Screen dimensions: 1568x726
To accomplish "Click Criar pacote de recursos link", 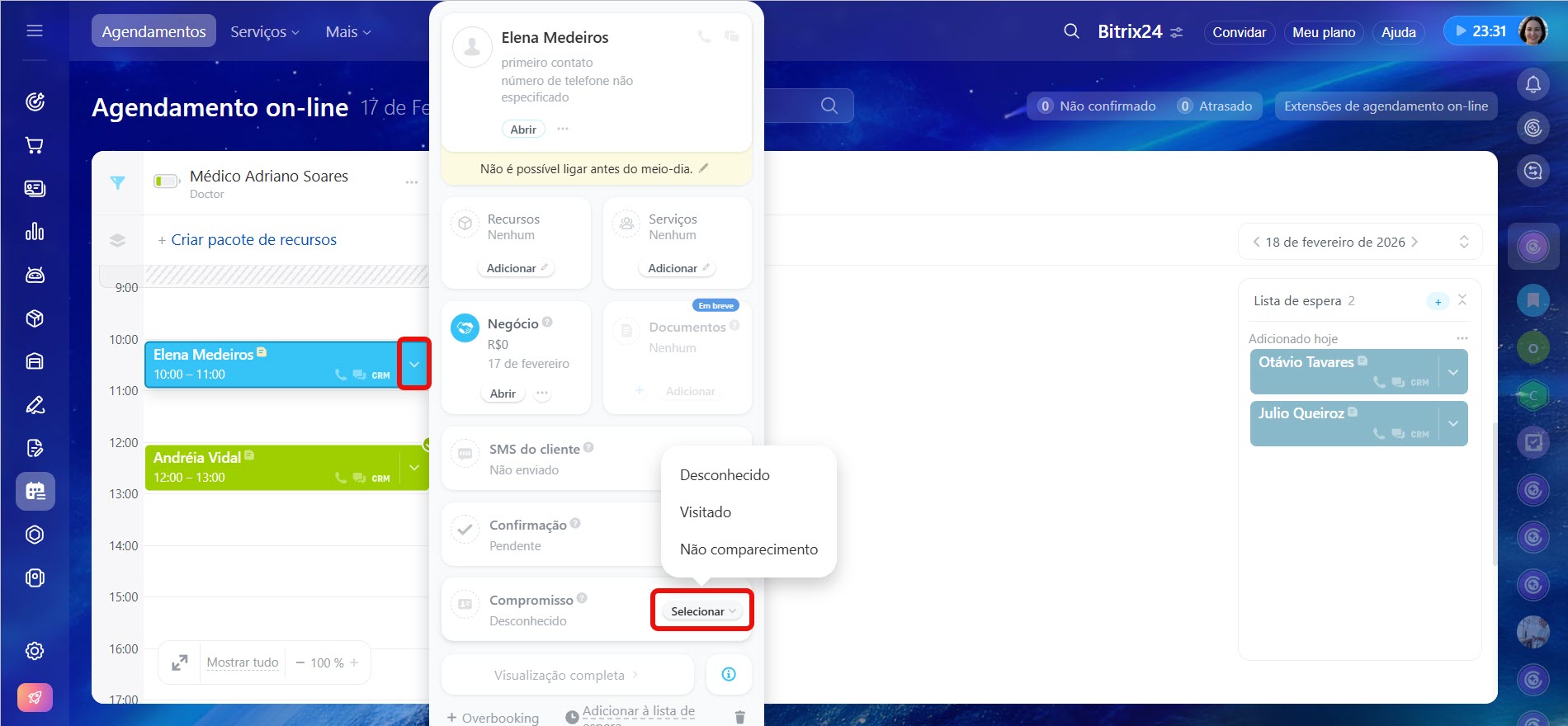I will coord(253,240).
